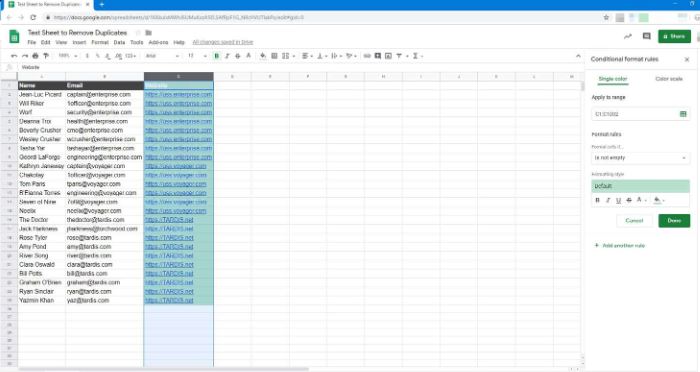Undo the last action in toolbar
Viewport: 700px width, 372px height.
coord(14,56)
